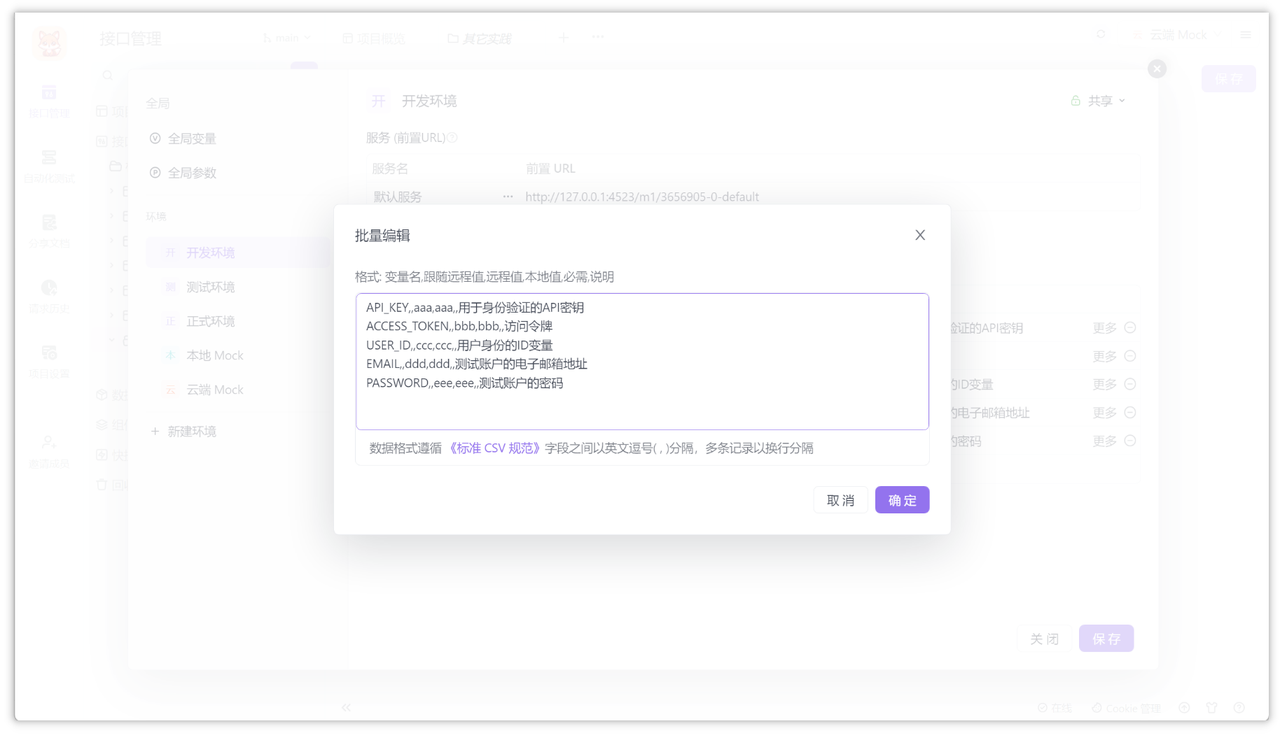Open 自动化测试 in left navigation
Viewport: 1280px width, 740px height.
[x=49, y=166]
